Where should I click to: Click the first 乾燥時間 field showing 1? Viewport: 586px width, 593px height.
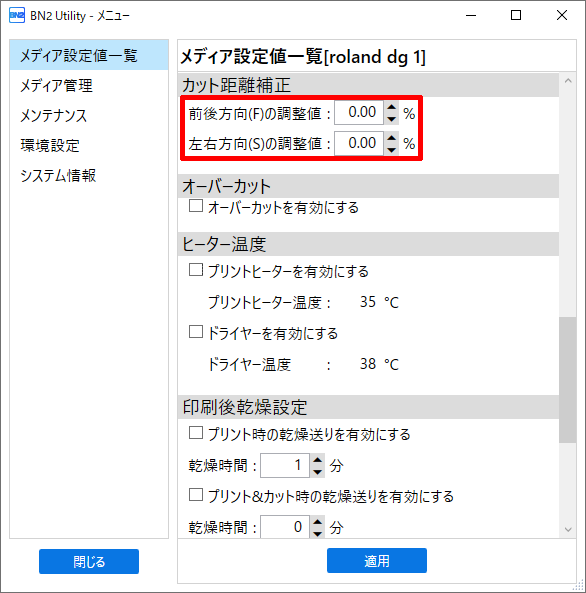[x=285, y=465]
